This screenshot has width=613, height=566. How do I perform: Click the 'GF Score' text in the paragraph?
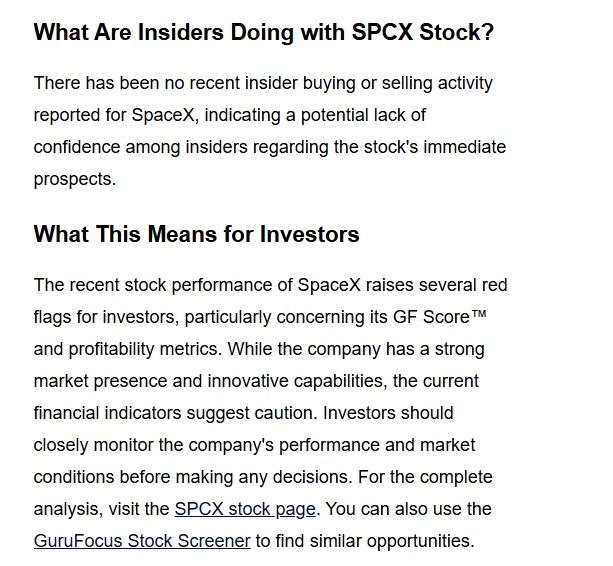point(431,317)
